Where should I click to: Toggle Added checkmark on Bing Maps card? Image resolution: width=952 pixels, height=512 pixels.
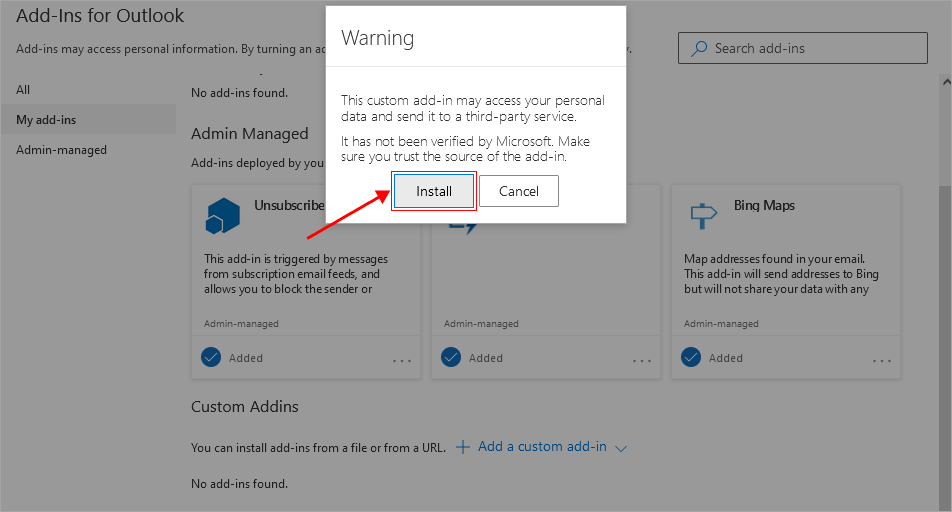pos(691,357)
